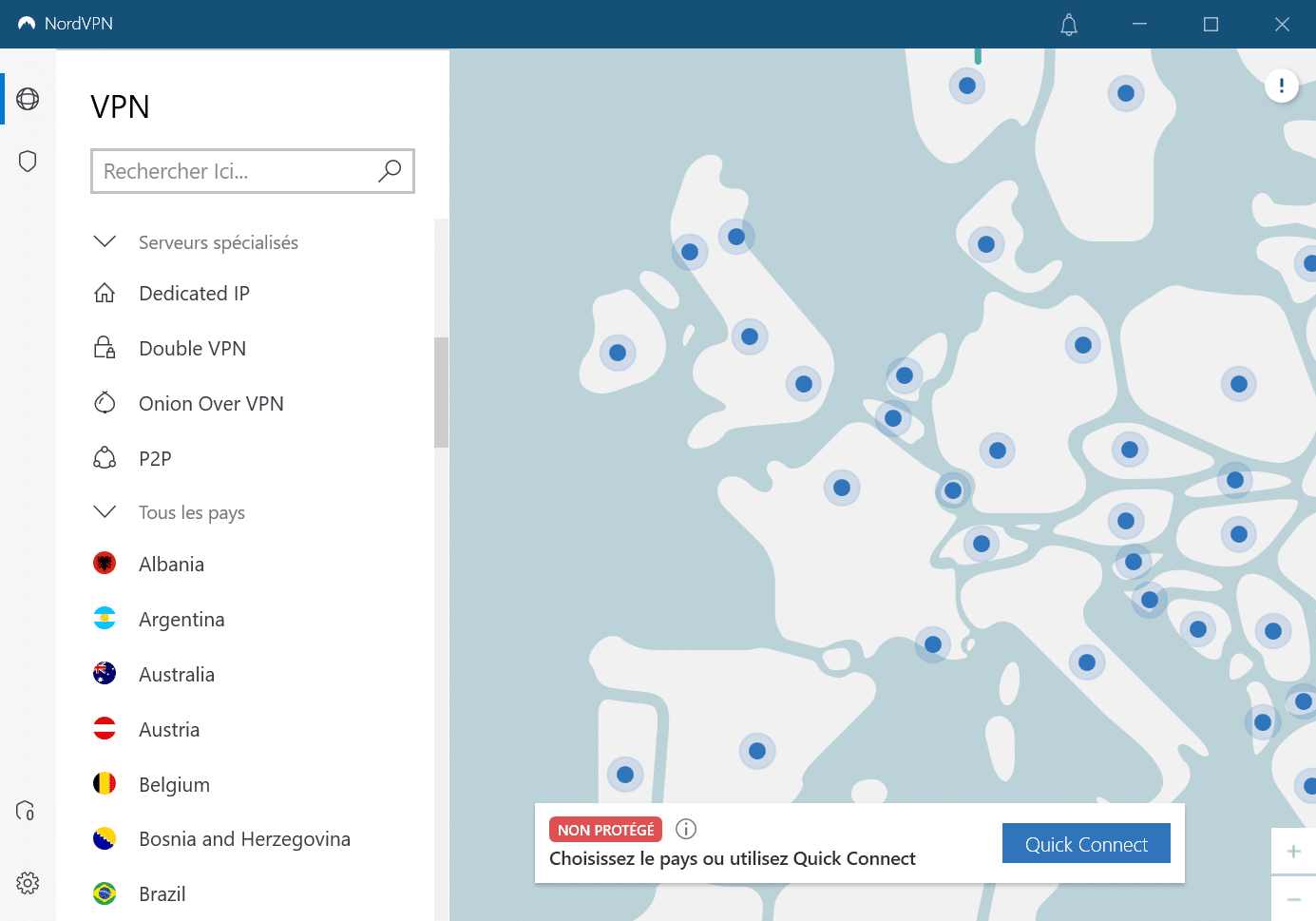The image size is (1316, 921).
Task: Click the Bosnia and Herzegovina flag icon
Action: click(105, 839)
